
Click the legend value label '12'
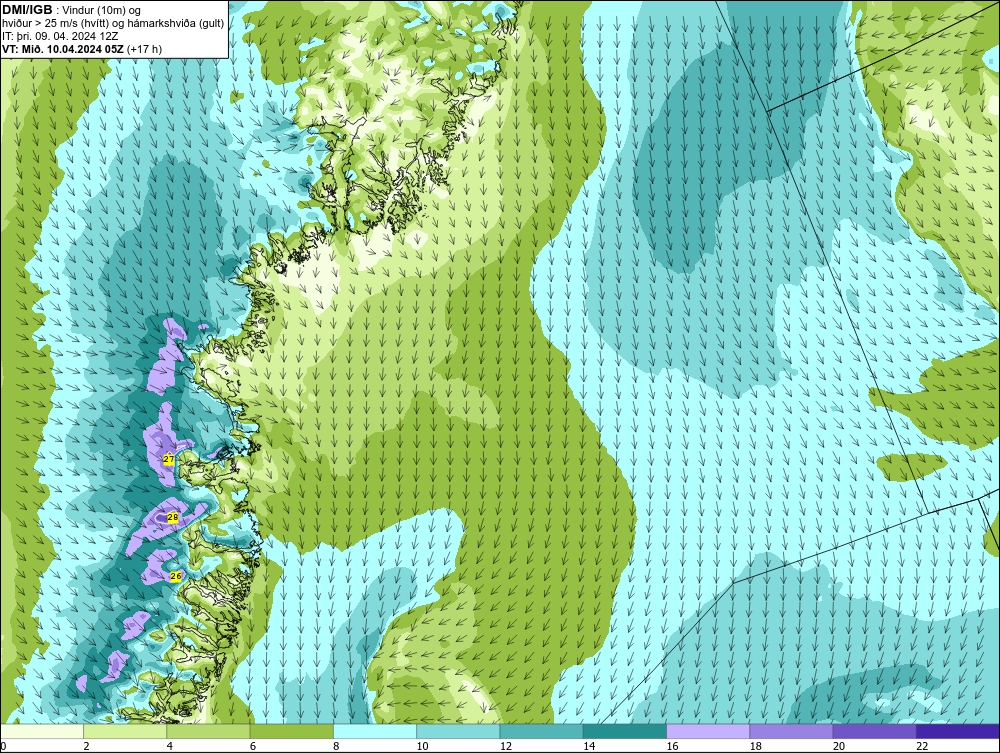506,747
